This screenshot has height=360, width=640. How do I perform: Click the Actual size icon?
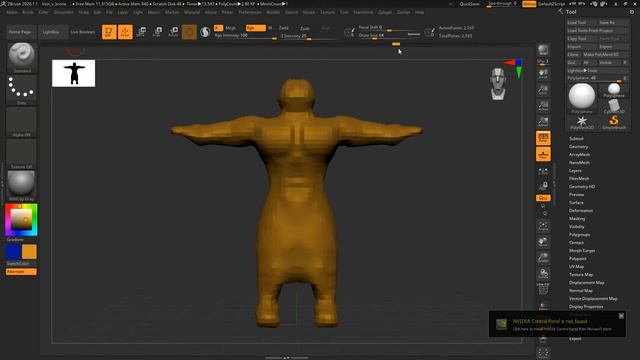pos(543,106)
